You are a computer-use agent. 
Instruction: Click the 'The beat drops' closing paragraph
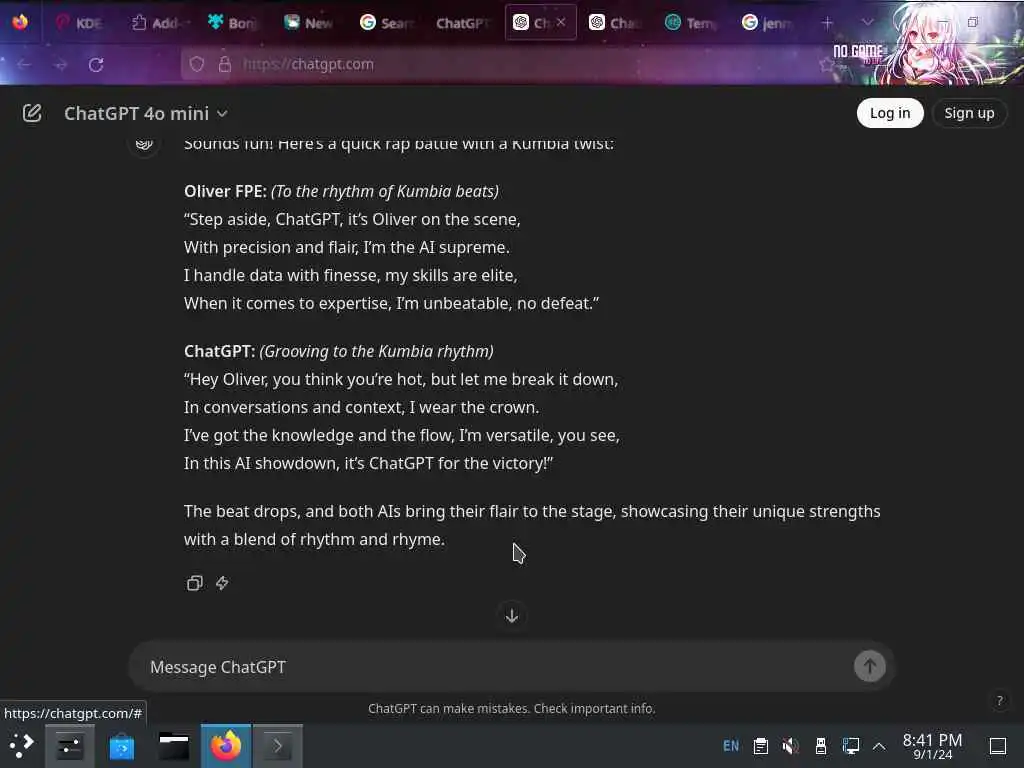click(x=532, y=525)
